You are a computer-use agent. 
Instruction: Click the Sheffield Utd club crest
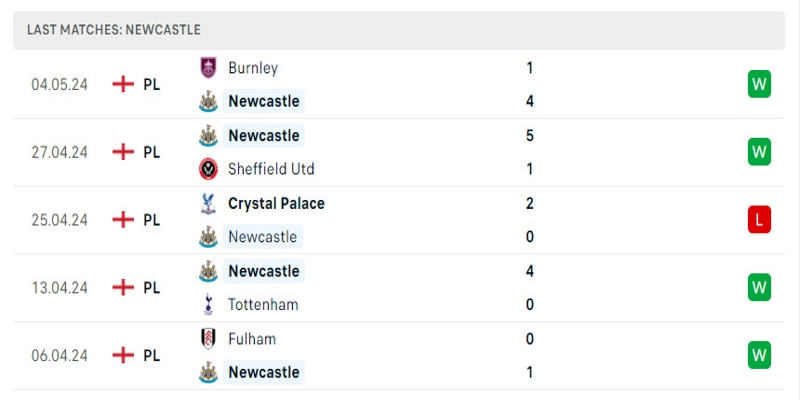click(208, 169)
